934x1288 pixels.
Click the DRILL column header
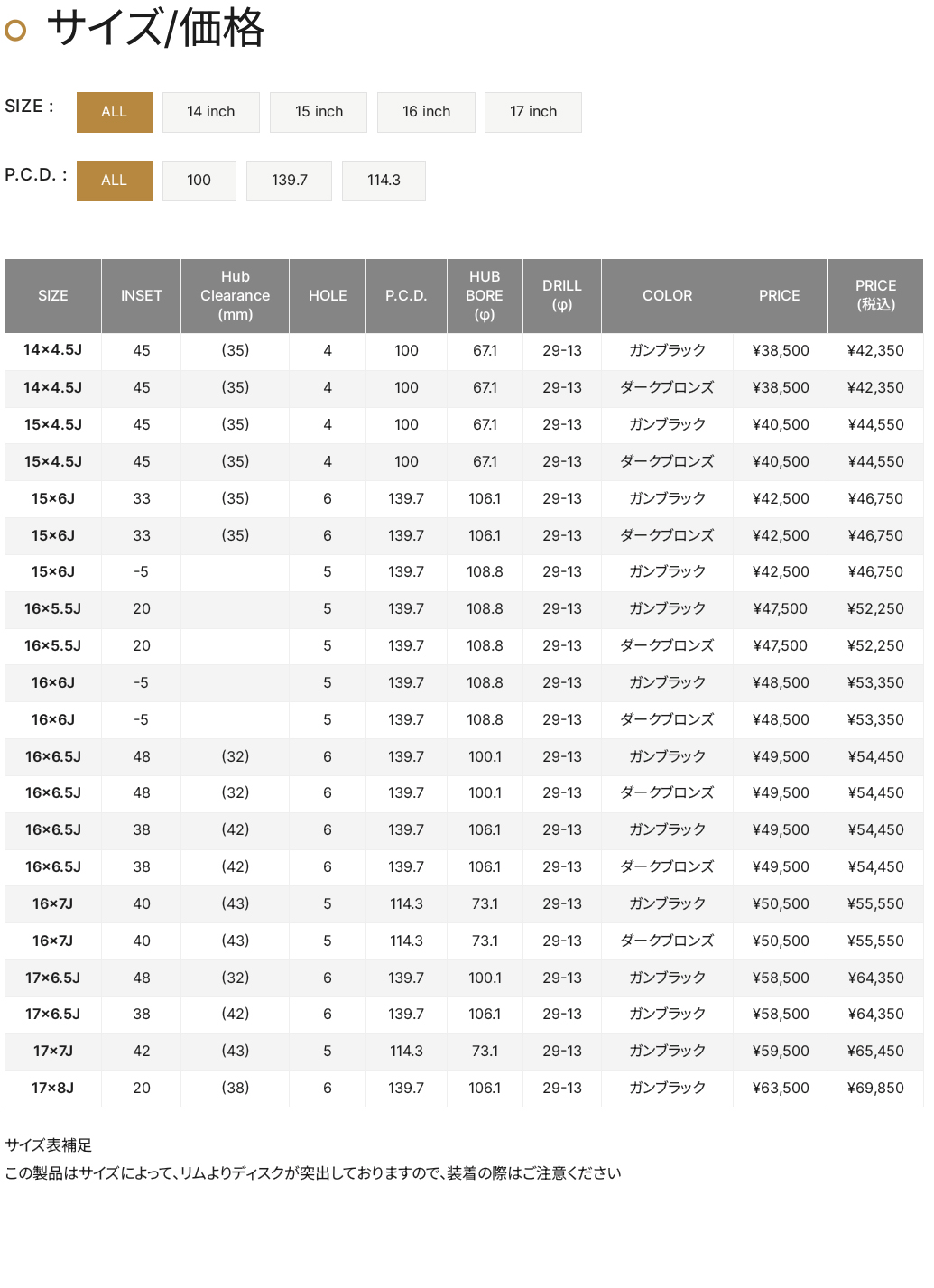coord(561,296)
